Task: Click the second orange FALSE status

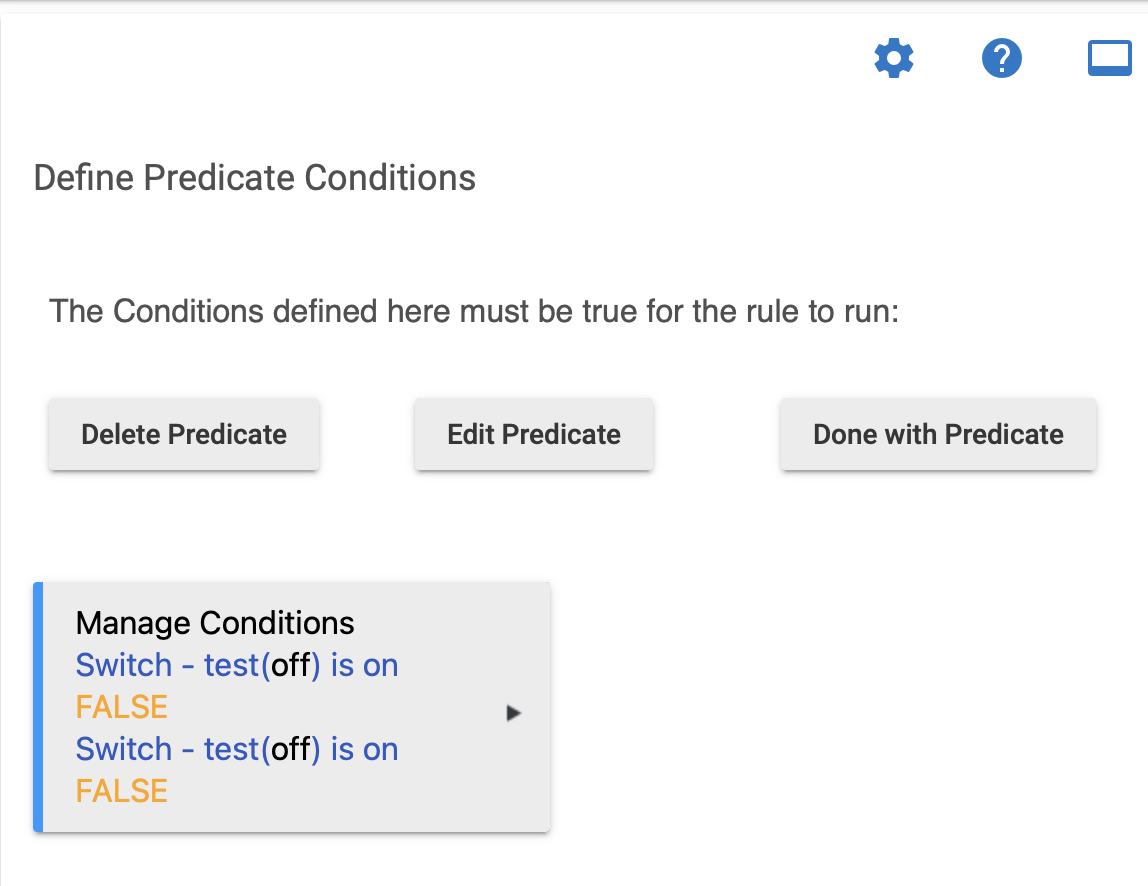Action: pyautogui.click(x=122, y=792)
